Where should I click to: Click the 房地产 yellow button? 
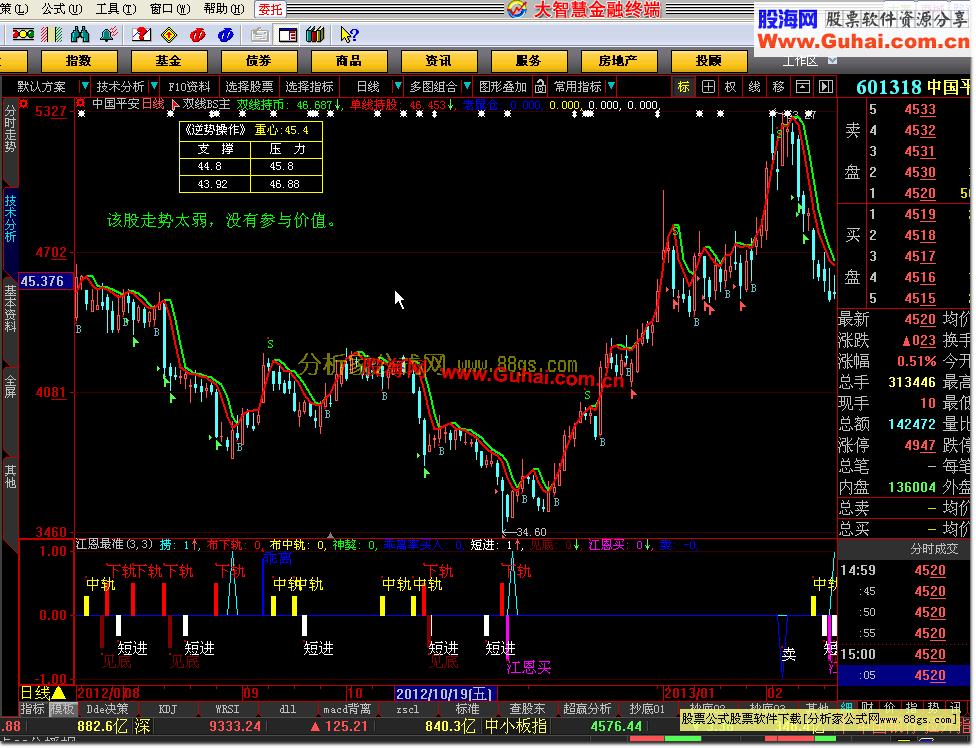[x=618, y=61]
